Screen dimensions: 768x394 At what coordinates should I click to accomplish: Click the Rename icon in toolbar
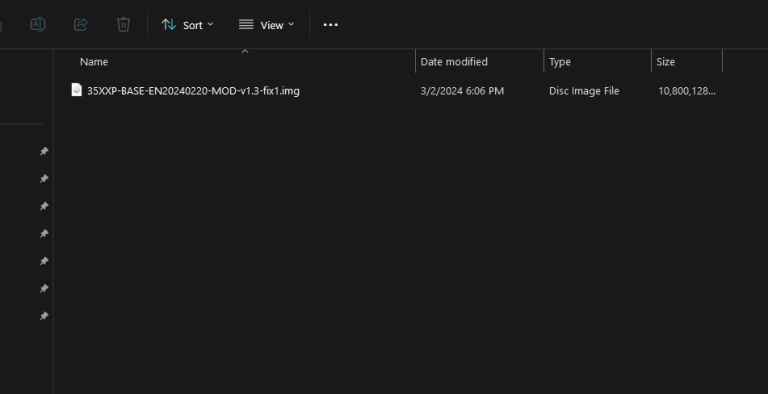38,25
